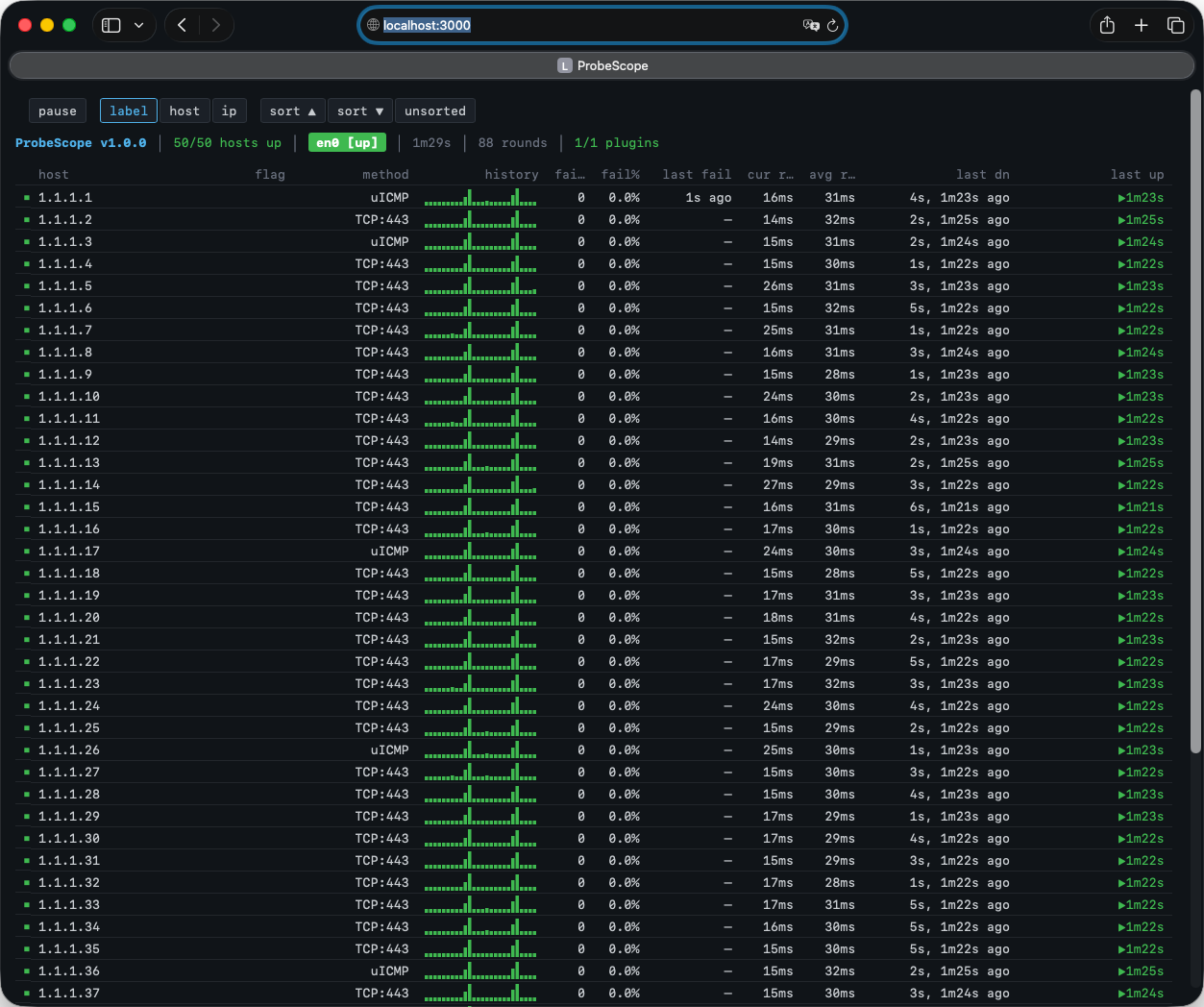Go back with the back arrow
Image resolution: width=1204 pixels, height=1007 pixels.
182,25
